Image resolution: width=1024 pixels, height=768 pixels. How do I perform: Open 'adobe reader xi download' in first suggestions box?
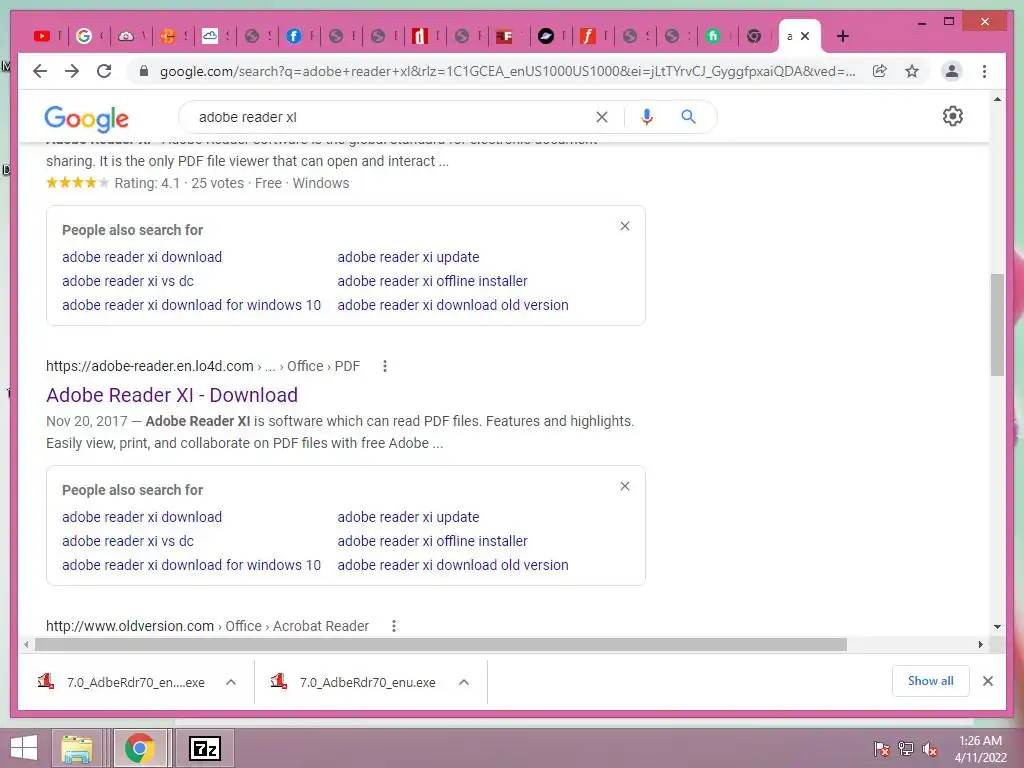pyautogui.click(x=142, y=257)
